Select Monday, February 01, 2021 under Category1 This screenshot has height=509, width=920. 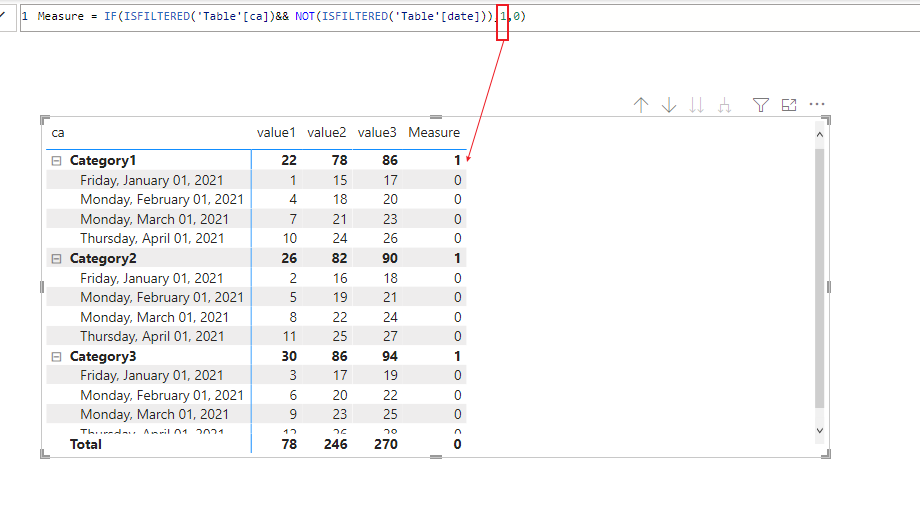tap(162, 199)
